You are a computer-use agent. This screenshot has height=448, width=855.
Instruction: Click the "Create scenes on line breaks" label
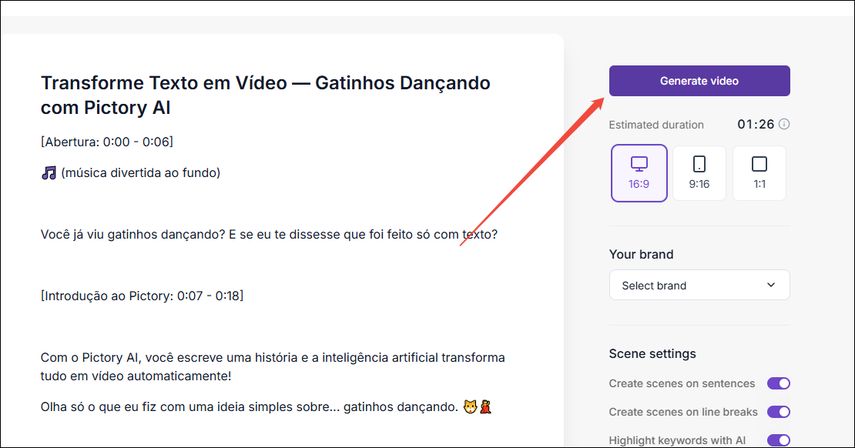tap(683, 412)
